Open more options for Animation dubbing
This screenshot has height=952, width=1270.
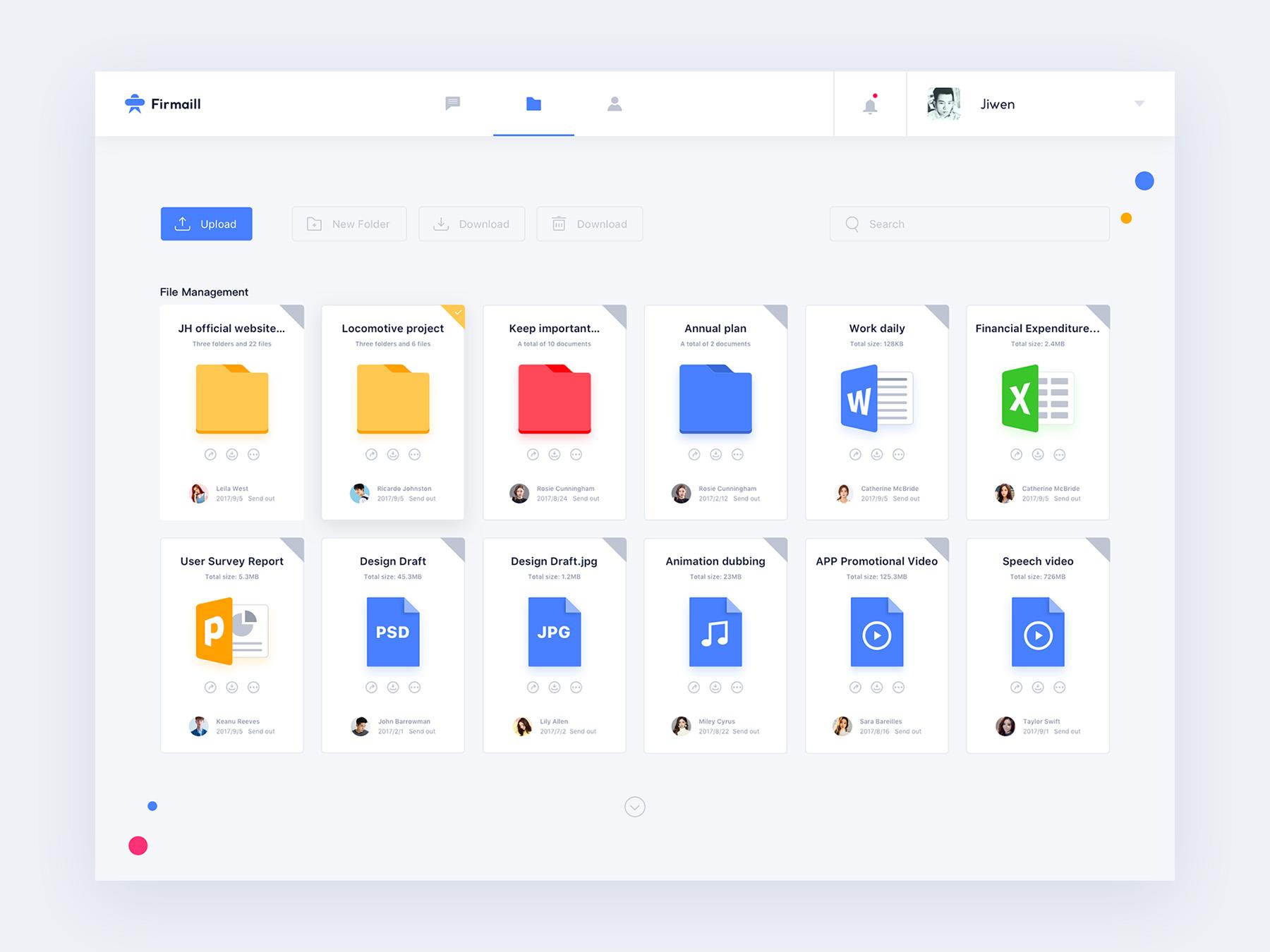click(737, 687)
